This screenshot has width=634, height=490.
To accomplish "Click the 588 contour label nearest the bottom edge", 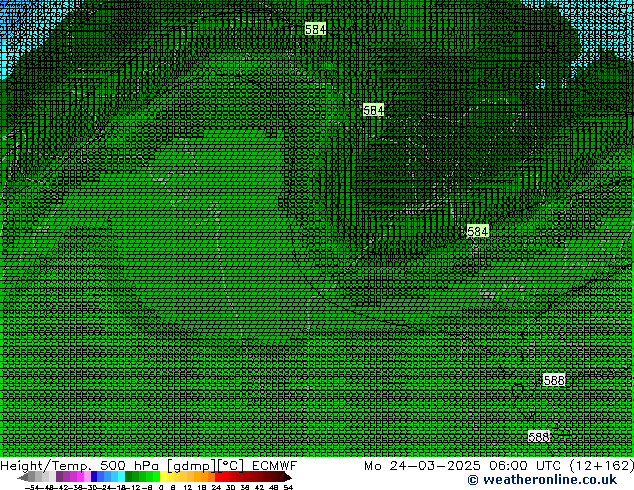I will click(x=539, y=437).
